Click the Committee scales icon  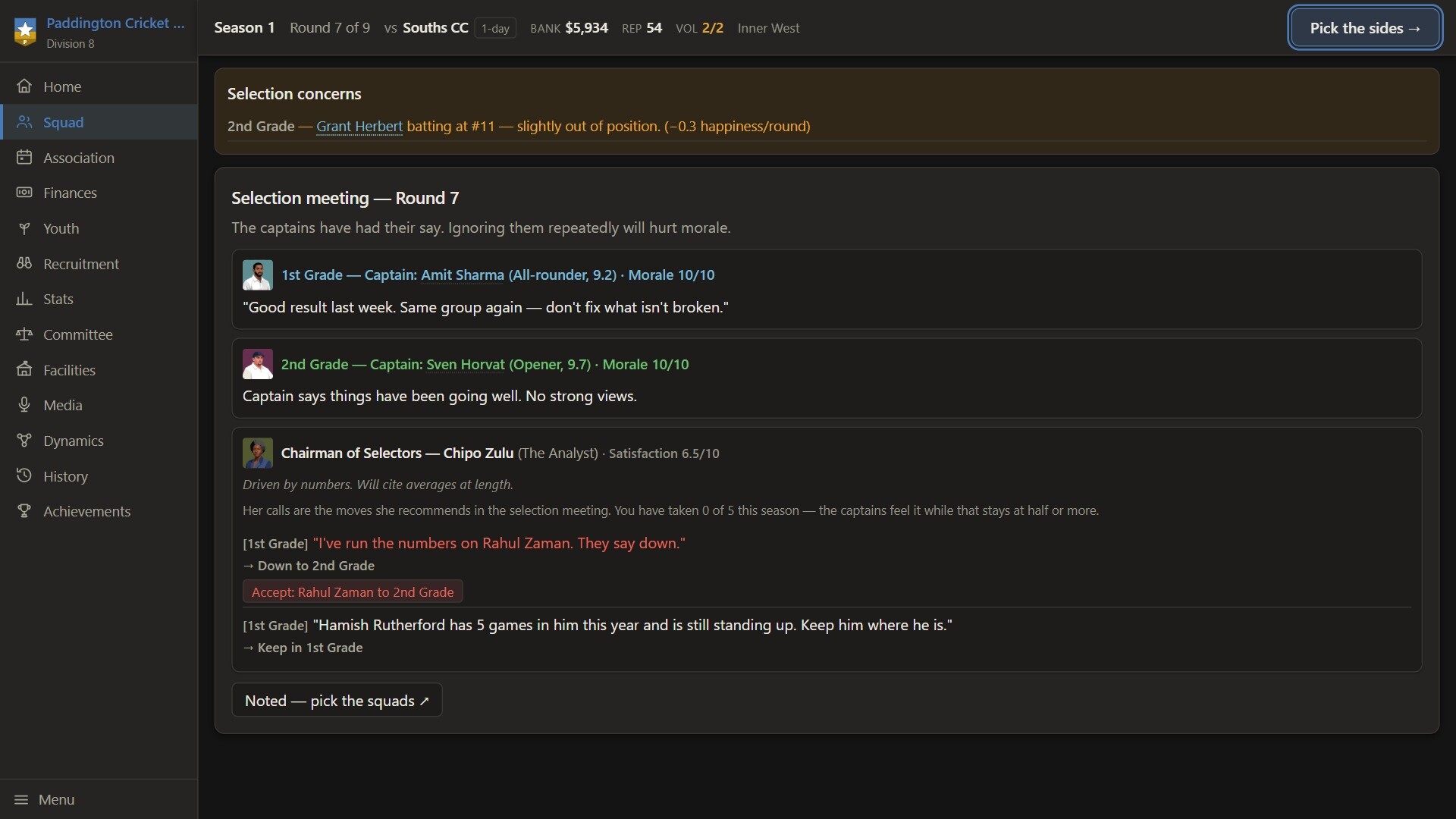pos(24,334)
